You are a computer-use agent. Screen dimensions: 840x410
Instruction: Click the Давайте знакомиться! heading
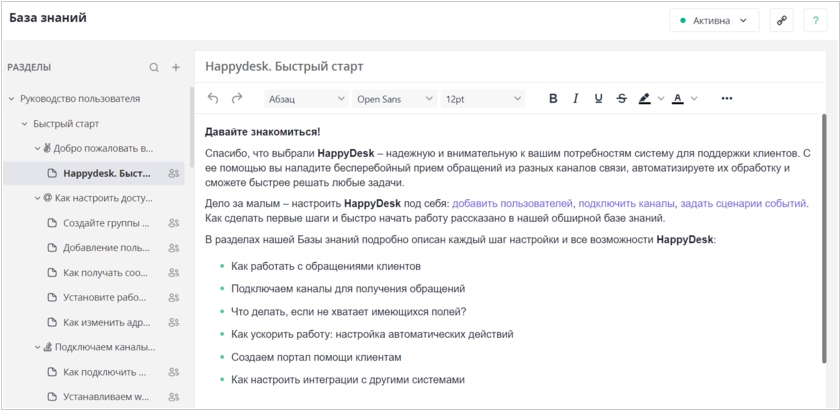(x=262, y=132)
